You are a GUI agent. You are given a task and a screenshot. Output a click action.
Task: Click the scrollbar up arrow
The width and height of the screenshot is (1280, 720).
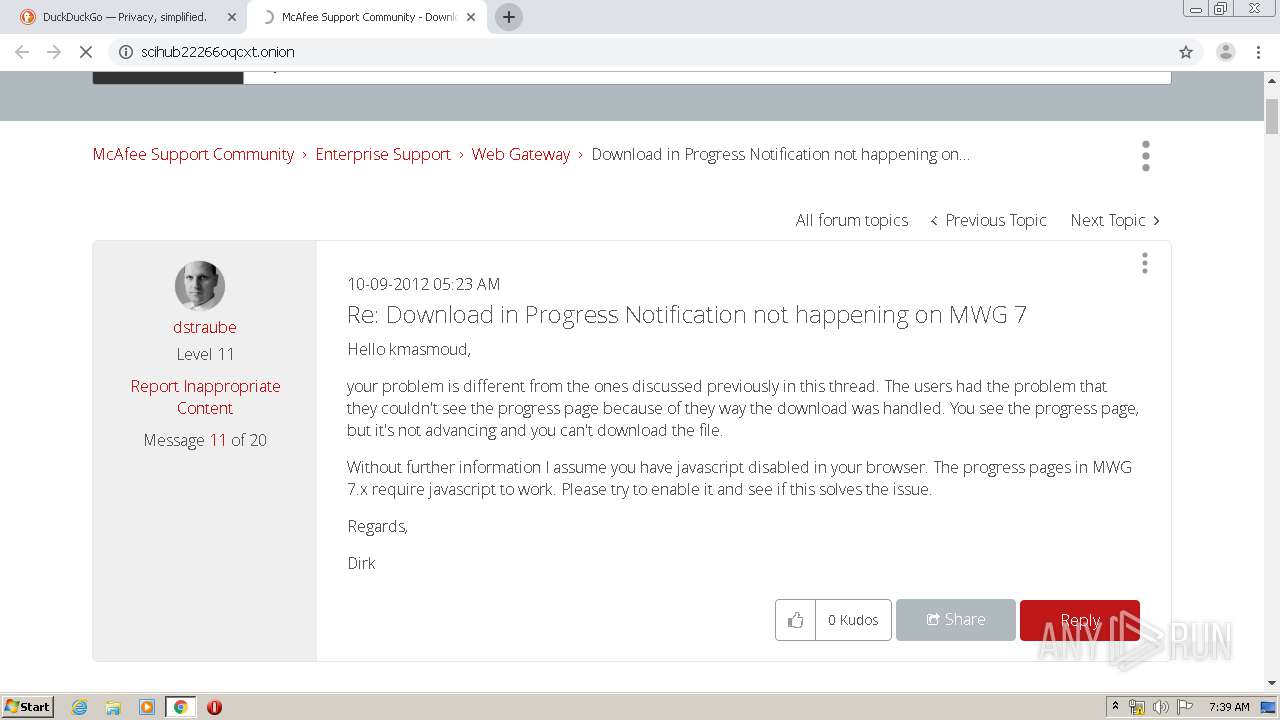click(1272, 80)
